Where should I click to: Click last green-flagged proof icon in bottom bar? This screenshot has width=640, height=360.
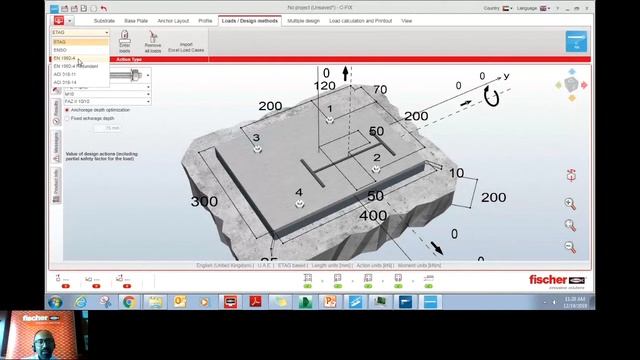[428, 281]
